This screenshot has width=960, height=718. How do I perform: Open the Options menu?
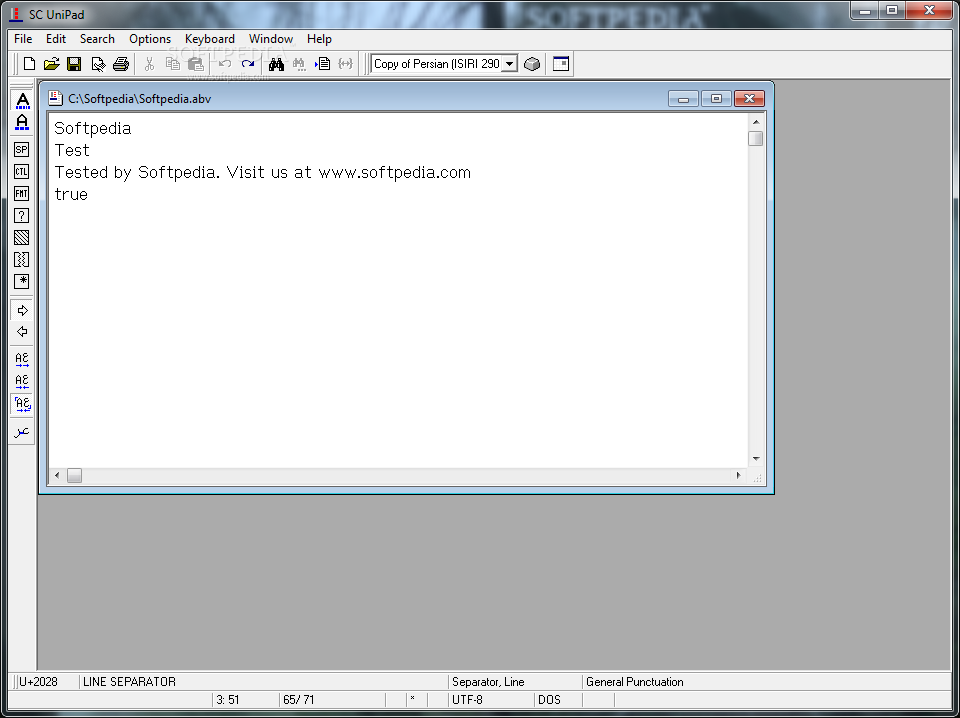[x=150, y=39]
